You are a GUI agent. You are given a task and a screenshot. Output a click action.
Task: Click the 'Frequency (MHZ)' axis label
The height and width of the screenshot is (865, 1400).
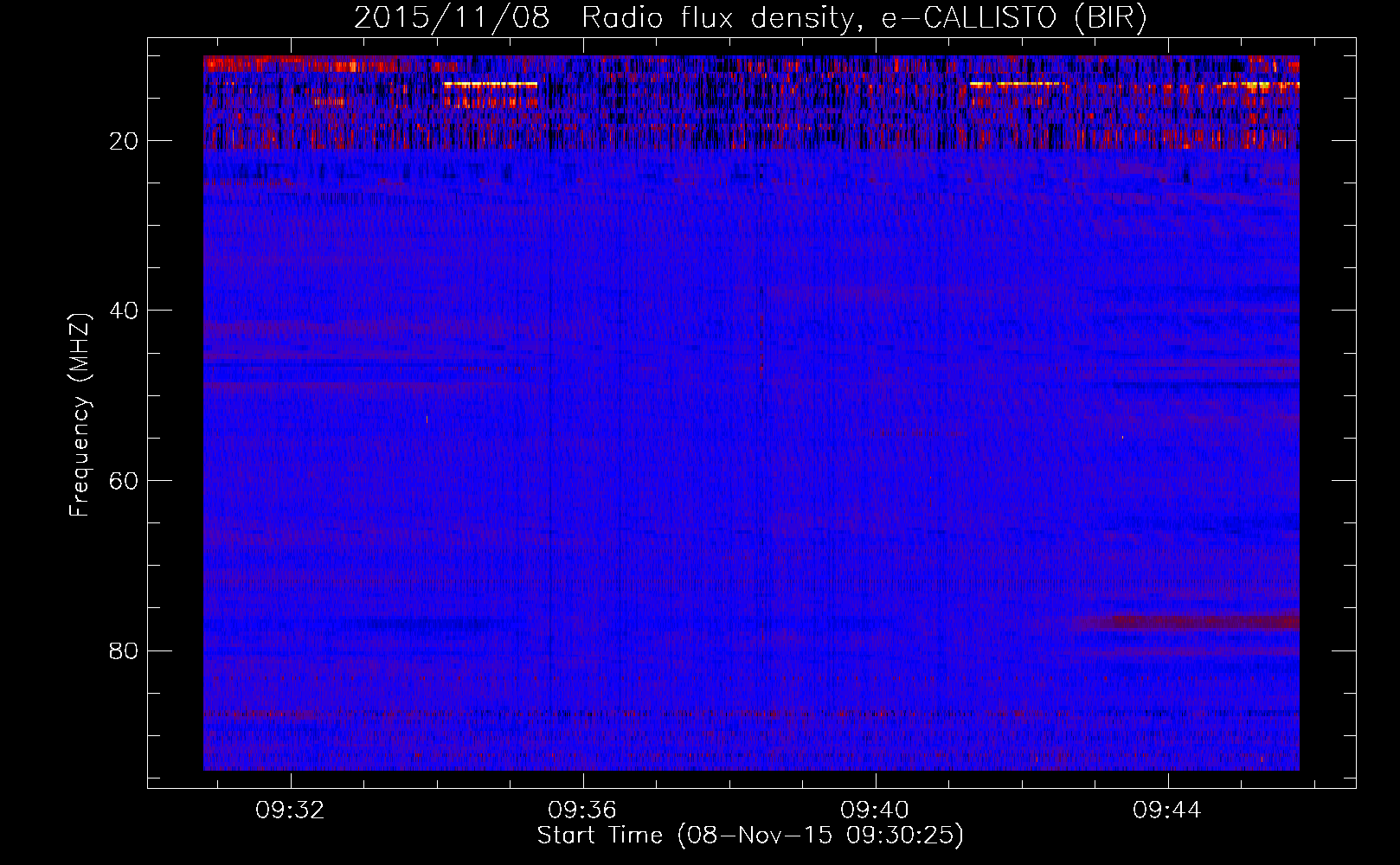point(80,416)
